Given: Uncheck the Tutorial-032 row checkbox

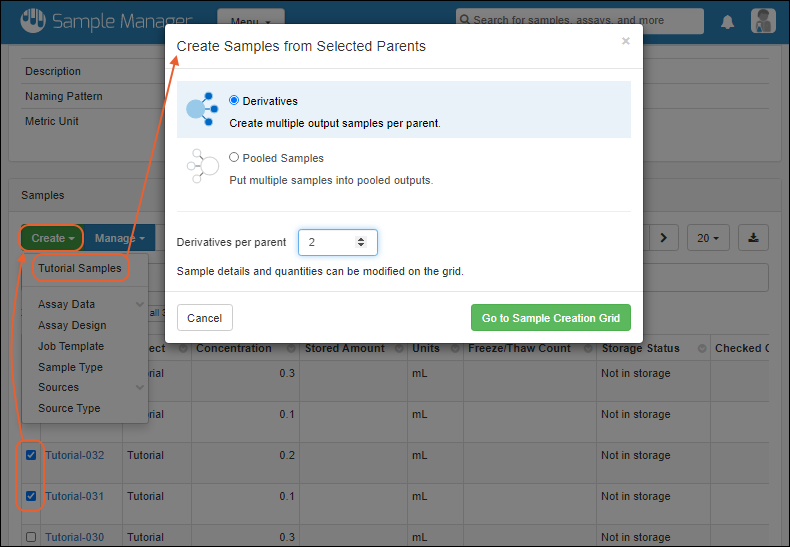Looking at the screenshot, I should point(31,455).
